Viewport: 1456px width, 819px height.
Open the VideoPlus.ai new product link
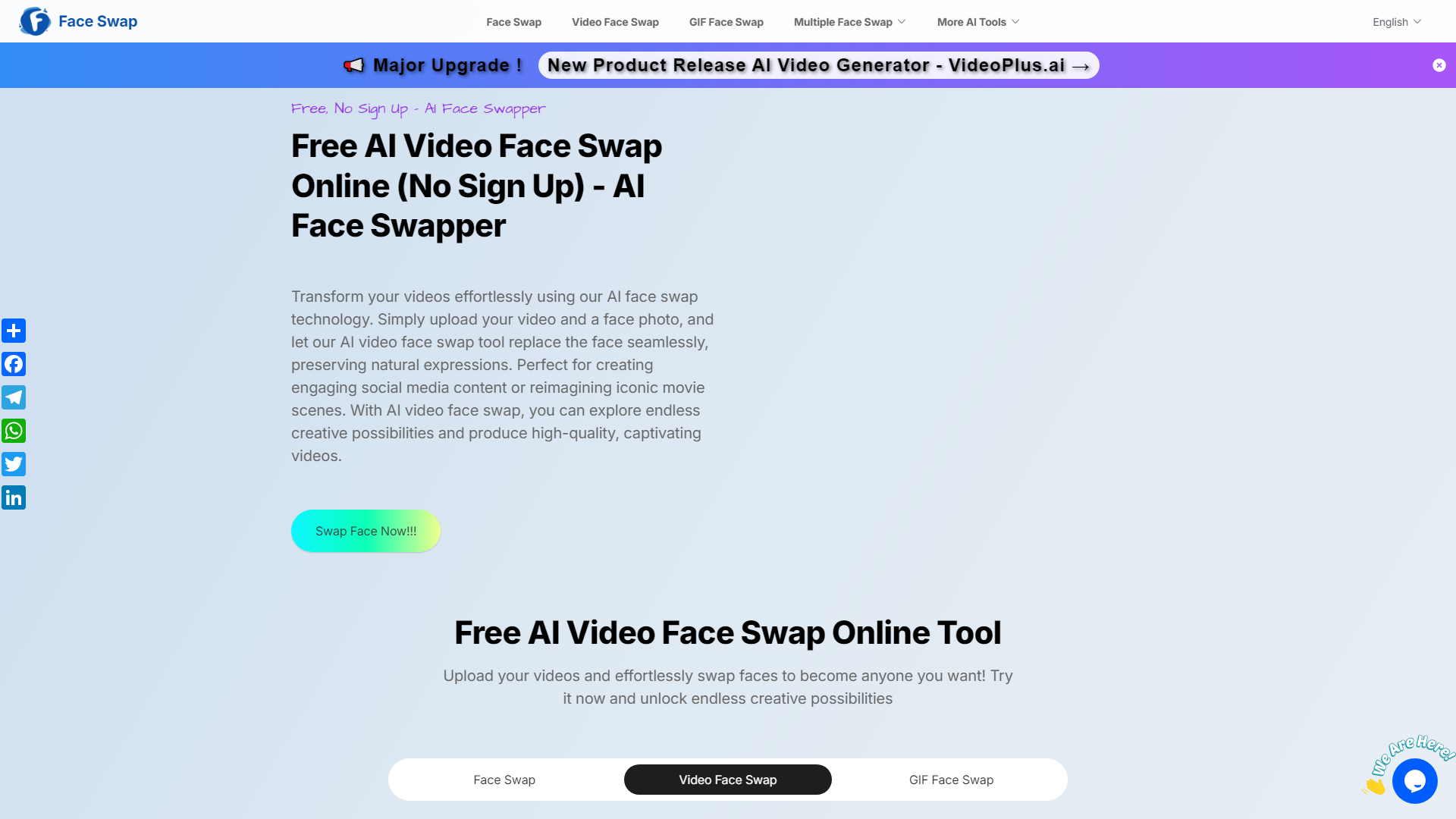click(818, 65)
